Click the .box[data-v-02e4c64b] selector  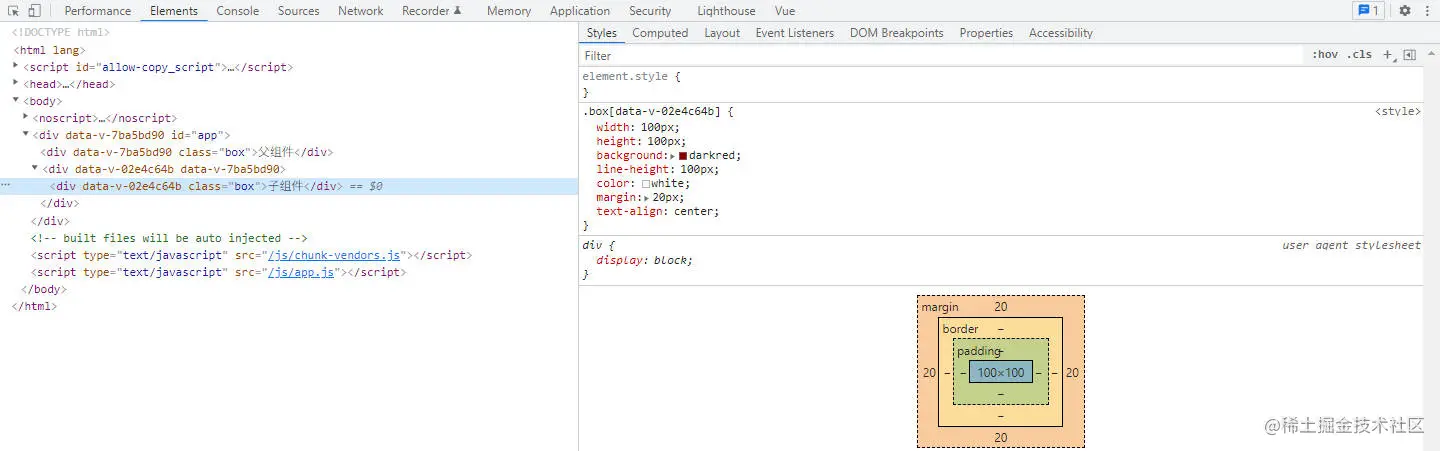point(651,111)
